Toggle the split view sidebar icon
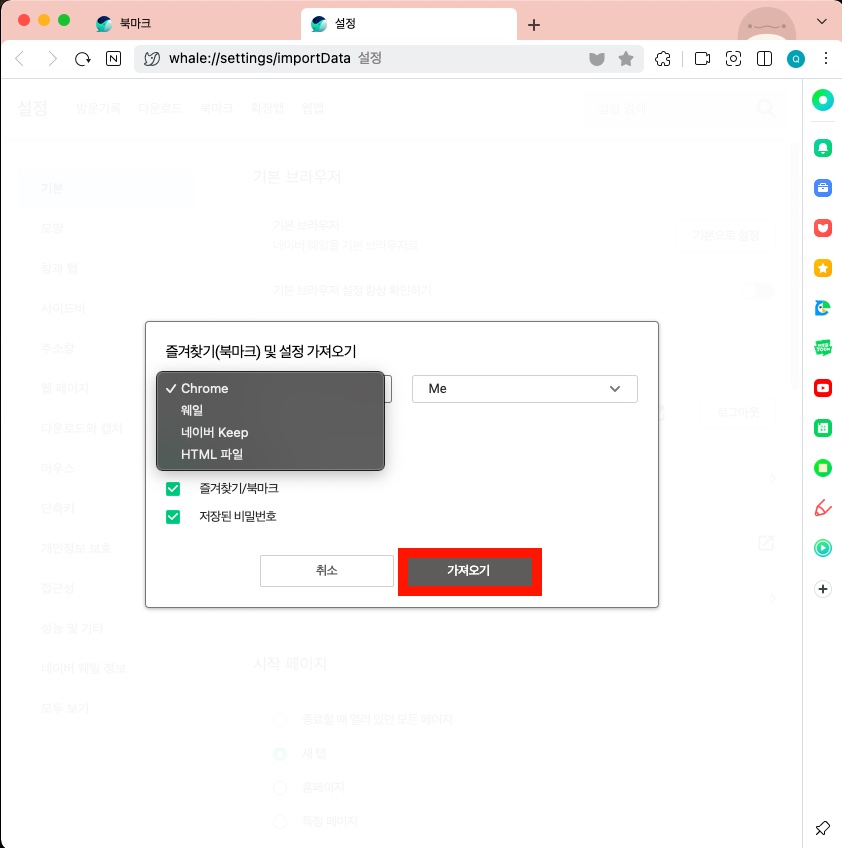The height and width of the screenshot is (848, 842). 764,58
